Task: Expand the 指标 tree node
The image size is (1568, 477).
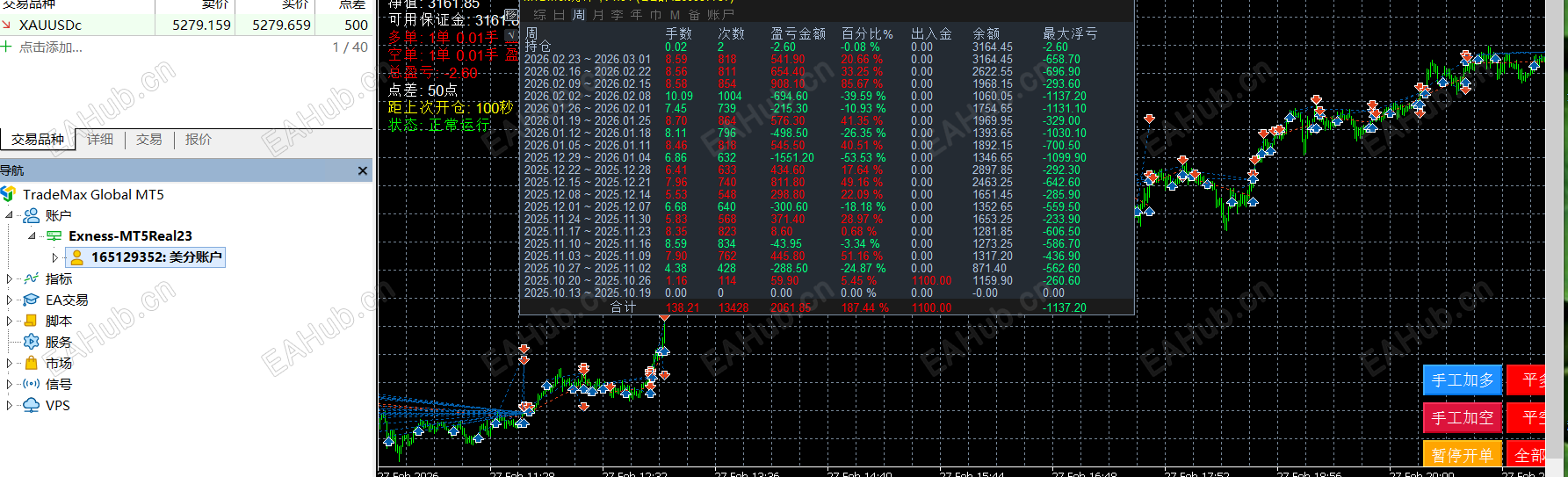Action: click(10, 278)
